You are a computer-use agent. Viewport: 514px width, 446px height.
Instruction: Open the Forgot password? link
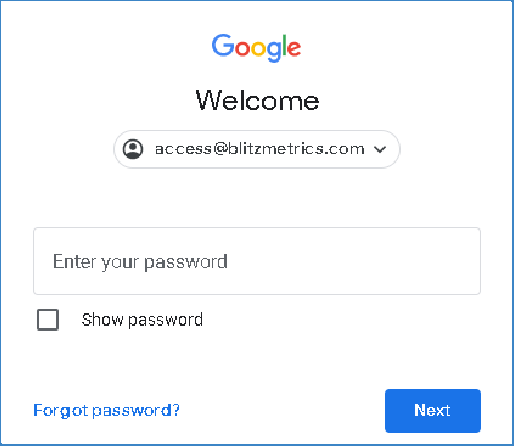tap(106, 410)
